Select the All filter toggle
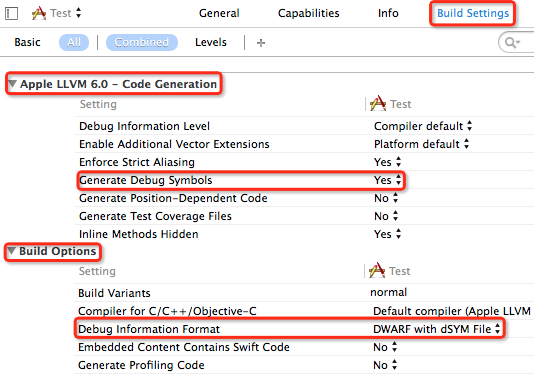The height and width of the screenshot is (375, 534). point(74,43)
